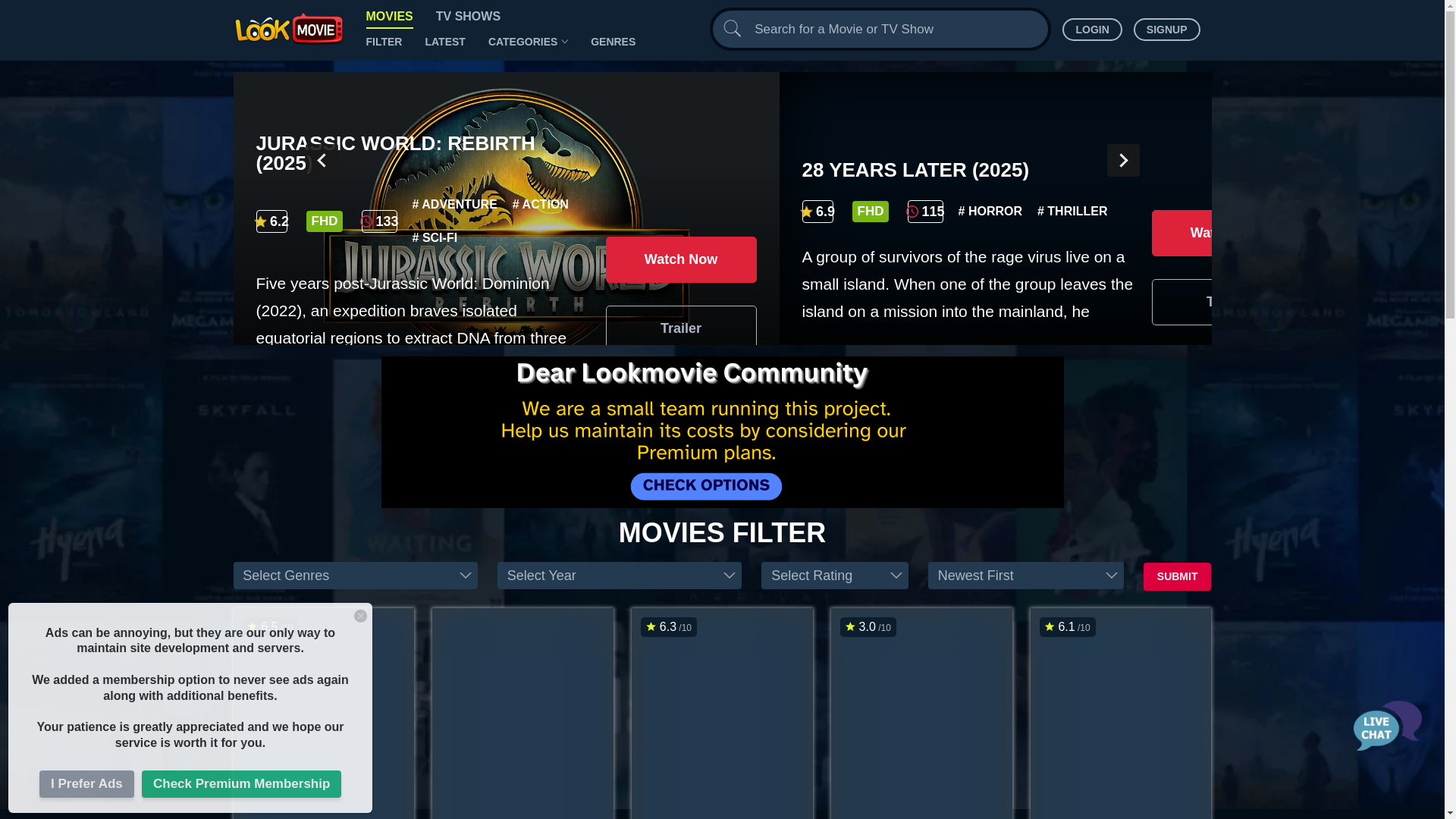This screenshot has height=819, width=1456.
Task: Open the Genres menu item
Action: (613, 42)
